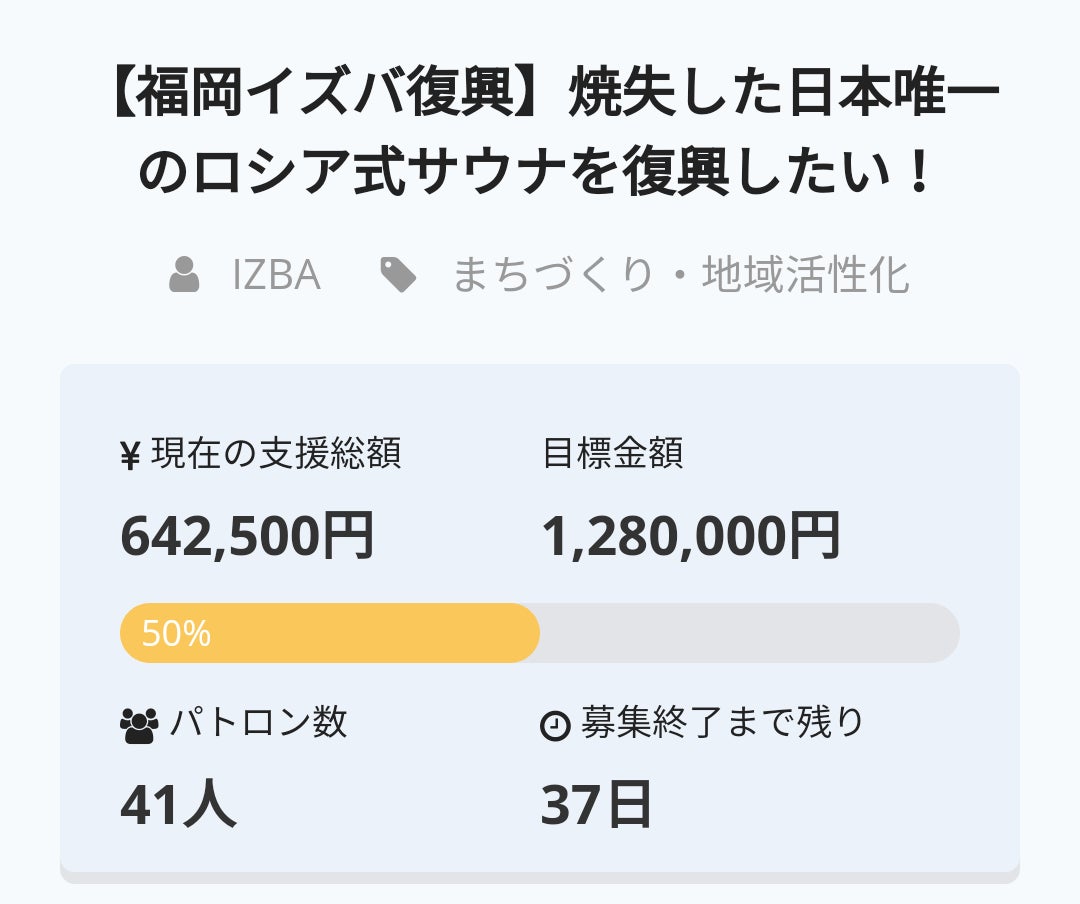Click the second title line starting with のロシア式サウナ
The width and height of the screenshot is (1080, 904).
tap(540, 175)
